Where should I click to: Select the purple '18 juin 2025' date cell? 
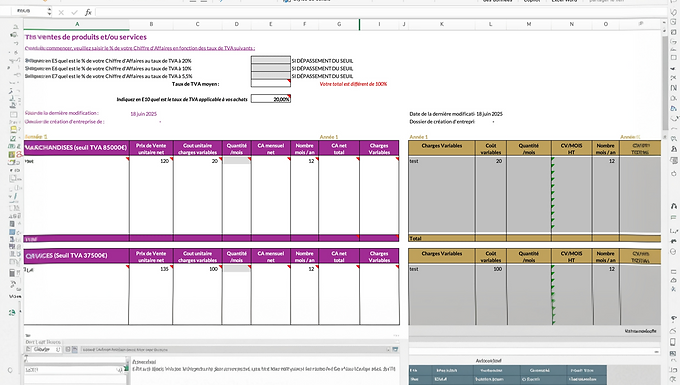tap(144, 114)
